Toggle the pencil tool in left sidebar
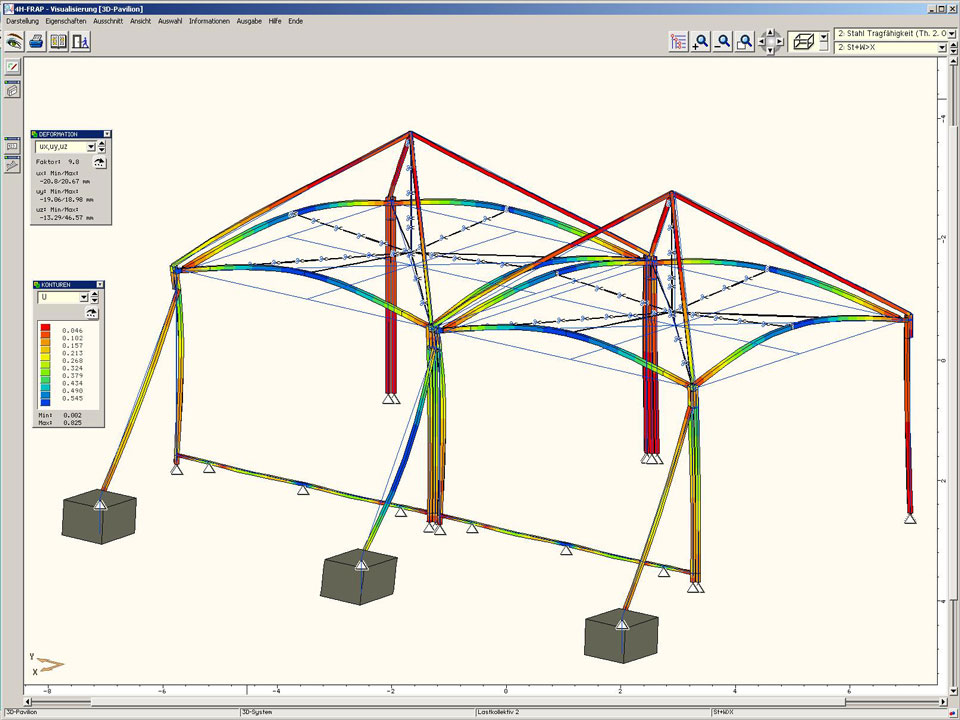 click(12, 67)
